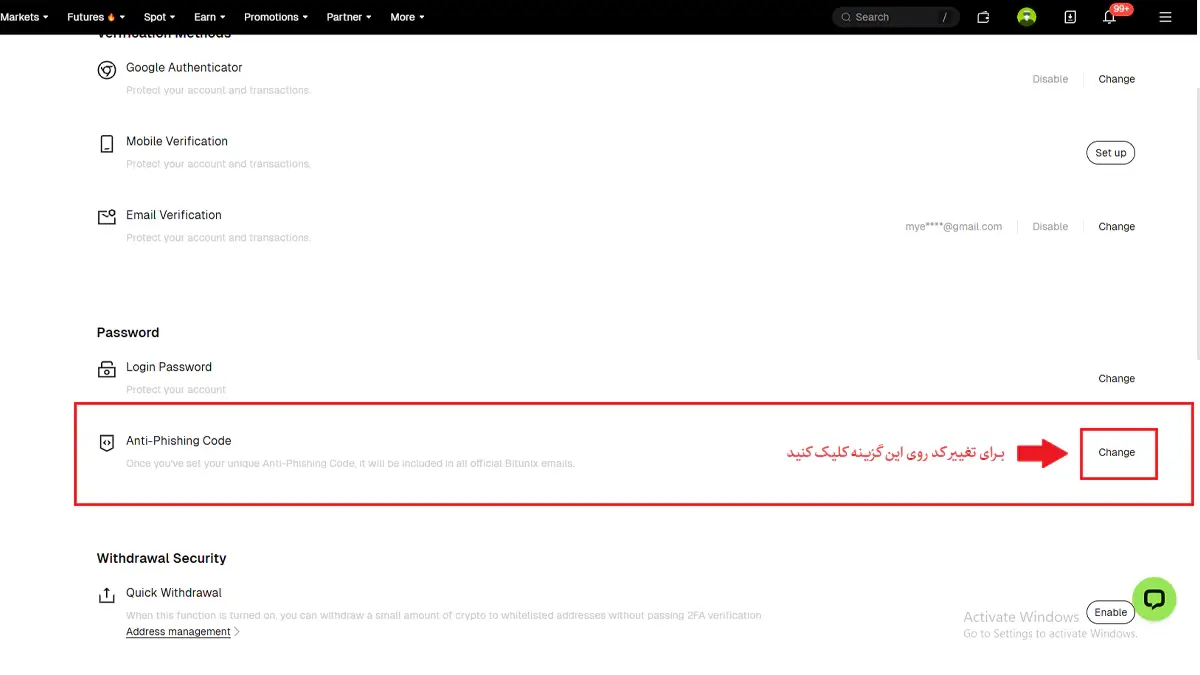Open the Partner dropdown
The height and width of the screenshot is (675, 1200).
[349, 17]
